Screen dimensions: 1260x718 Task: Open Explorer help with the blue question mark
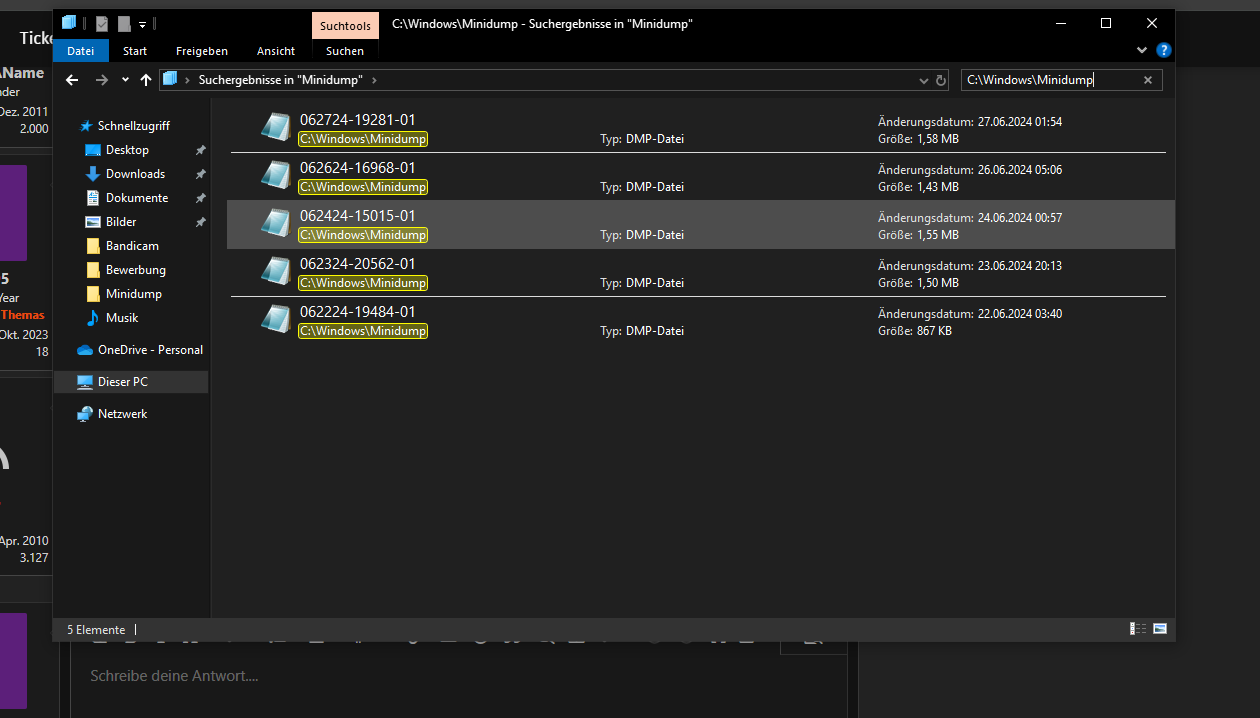coord(1164,50)
